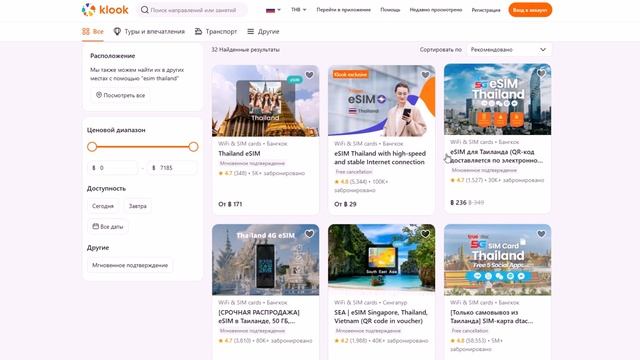
Task: Favorite the 5G eSIM Thailand card heart
Action: pos(541,73)
